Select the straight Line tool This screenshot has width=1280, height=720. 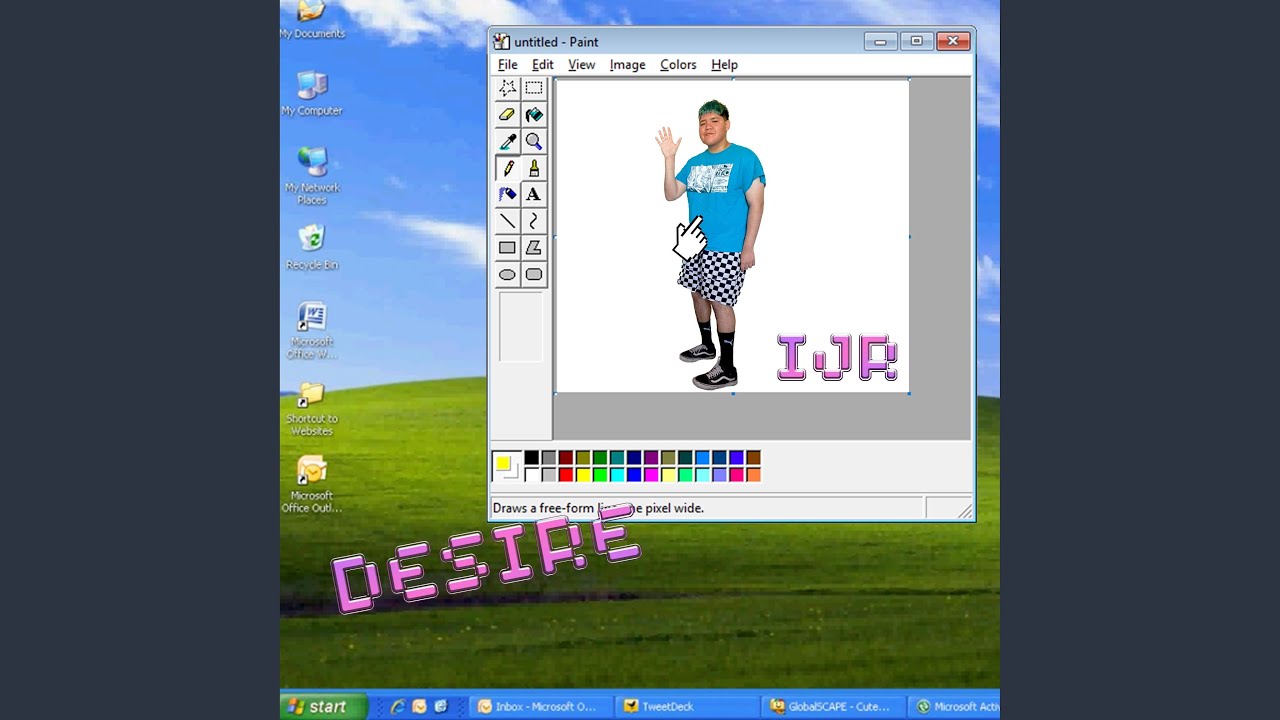tap(507, 221)
